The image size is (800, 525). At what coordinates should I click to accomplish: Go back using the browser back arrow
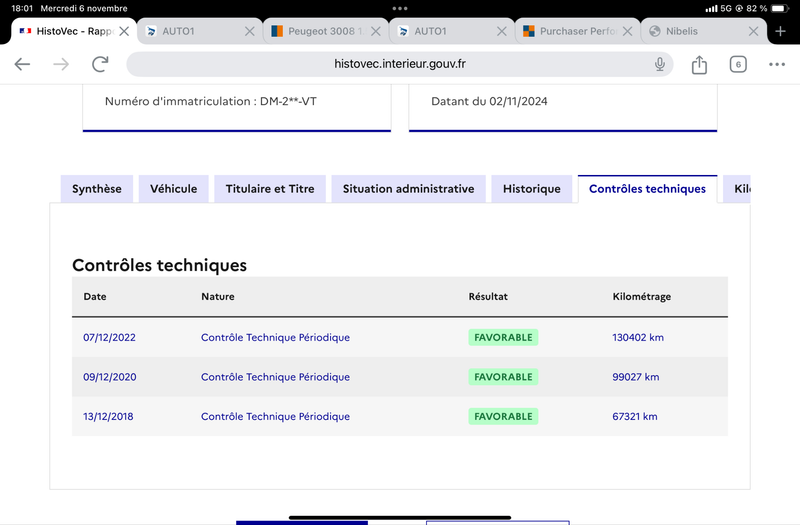coord(22,64)
